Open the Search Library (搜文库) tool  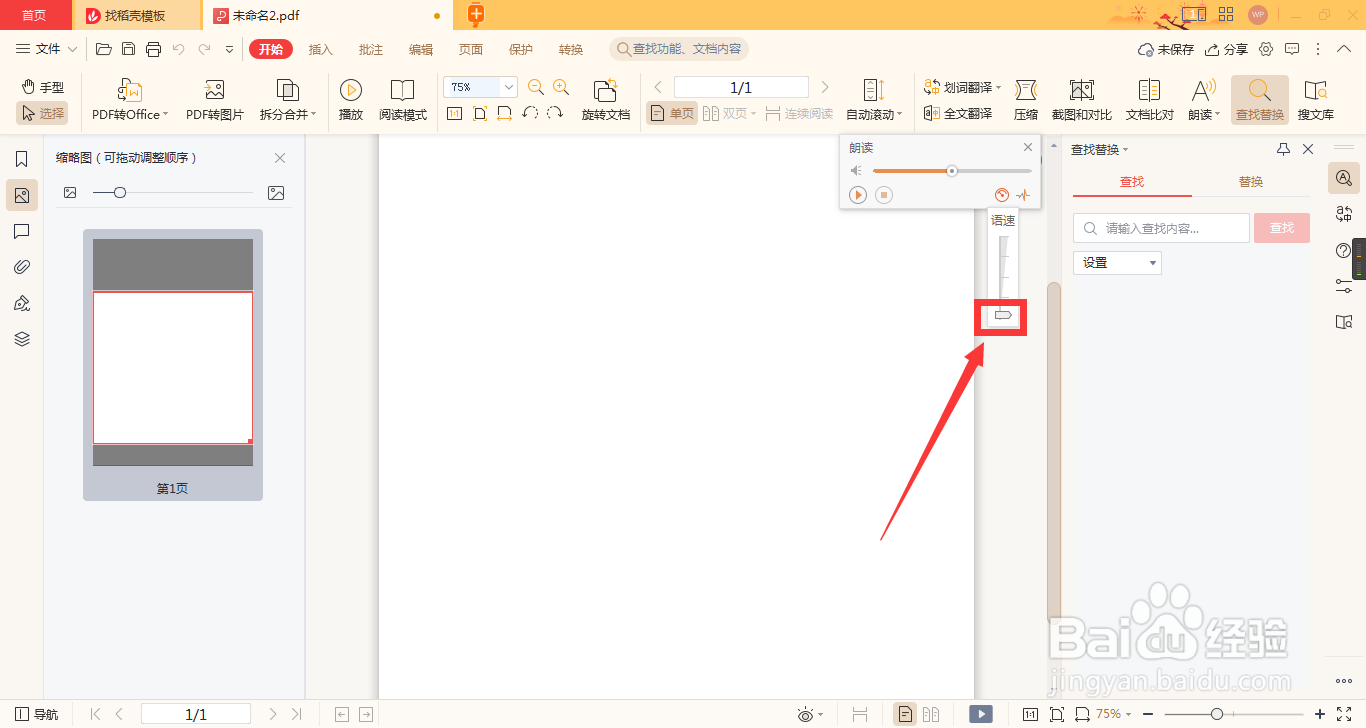coord(1316,100)
